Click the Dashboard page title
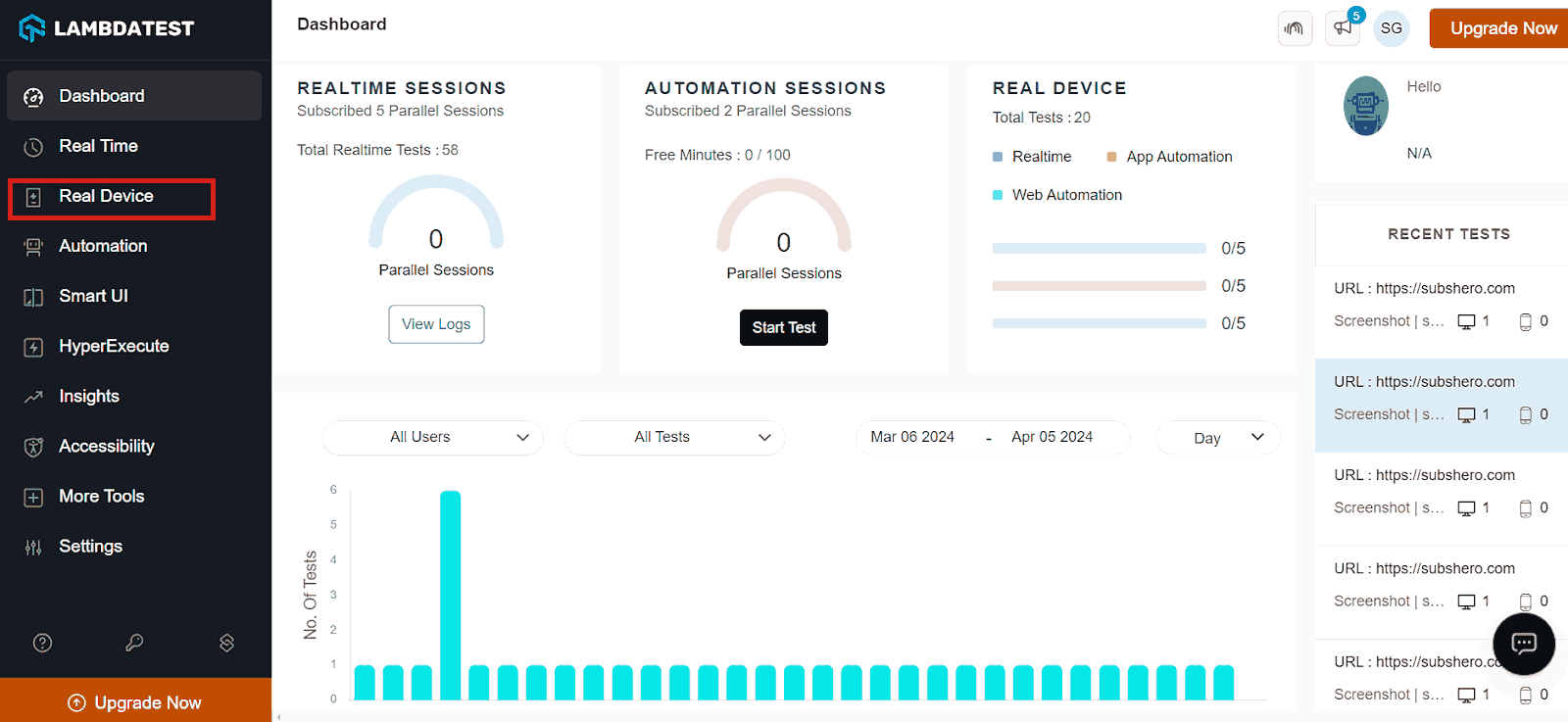The width and height of the screenshot is (1568, 722). coord(342,24)
